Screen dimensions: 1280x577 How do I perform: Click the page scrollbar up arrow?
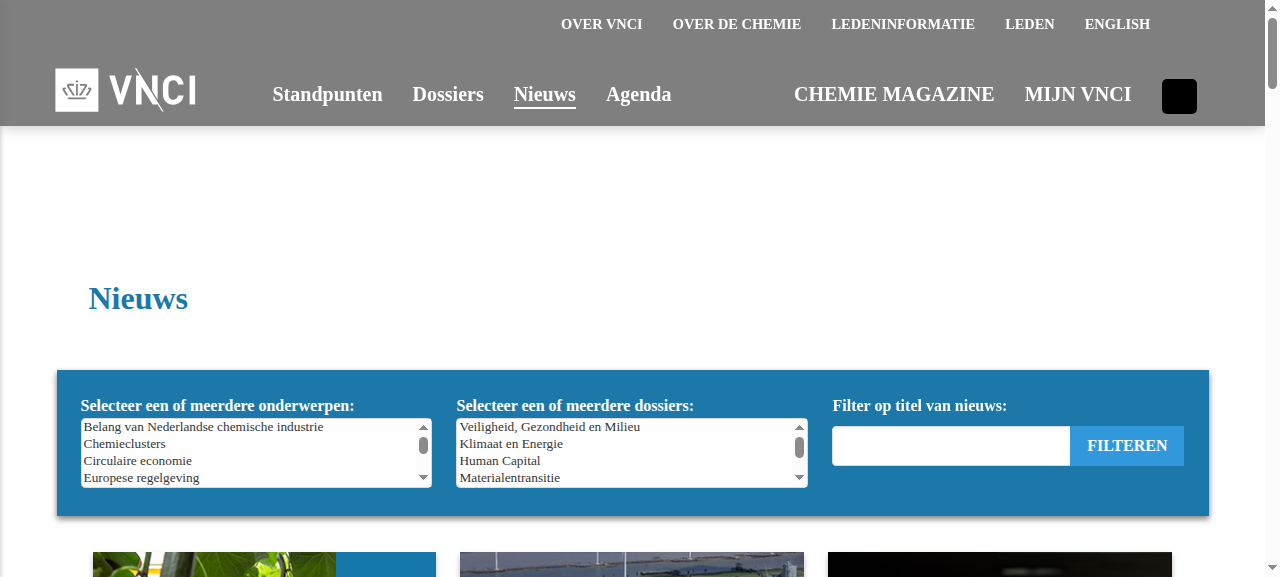pyautogui.click(x=1272, y=8)
